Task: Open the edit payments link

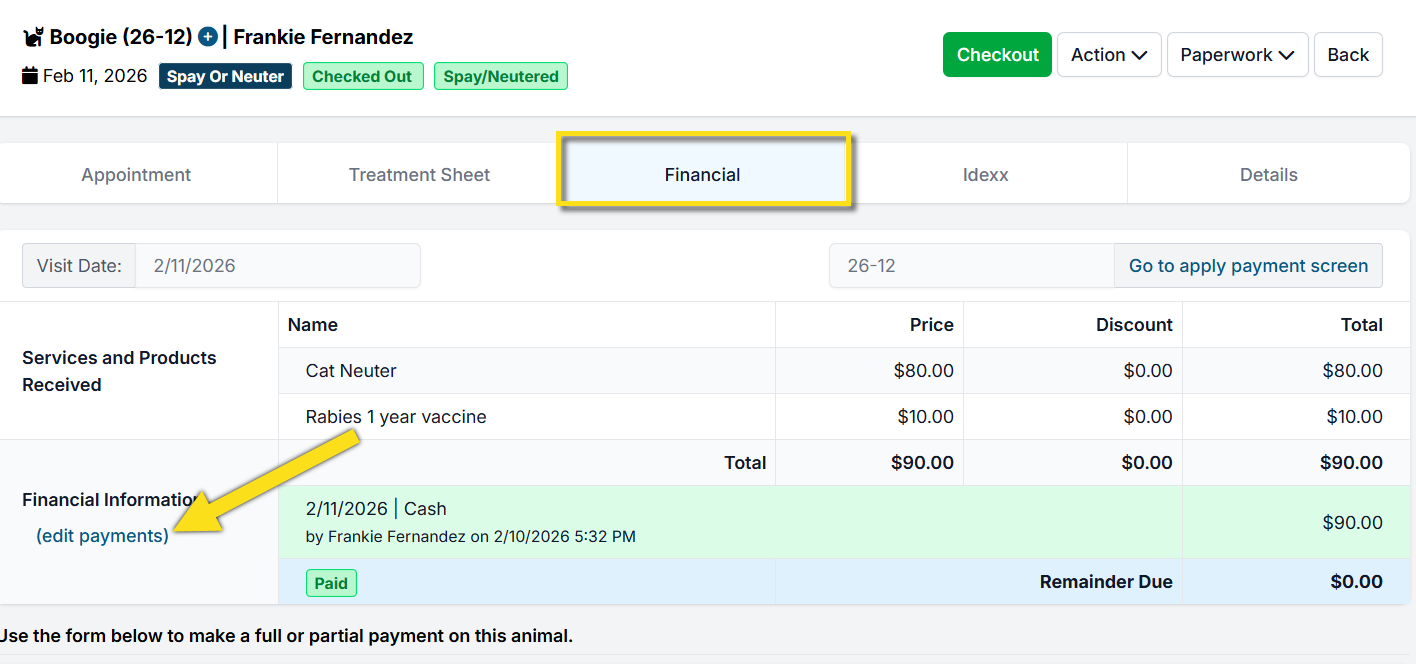Action: pos(102,536)
